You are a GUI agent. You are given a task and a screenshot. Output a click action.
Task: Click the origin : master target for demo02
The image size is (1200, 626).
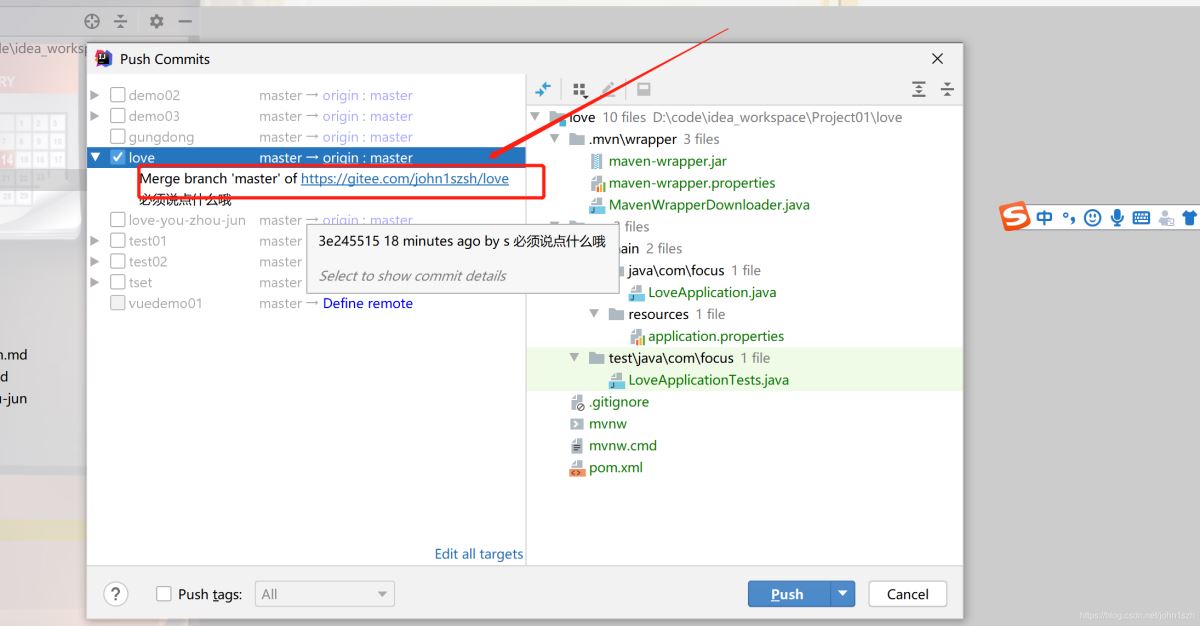pos(367,95)
